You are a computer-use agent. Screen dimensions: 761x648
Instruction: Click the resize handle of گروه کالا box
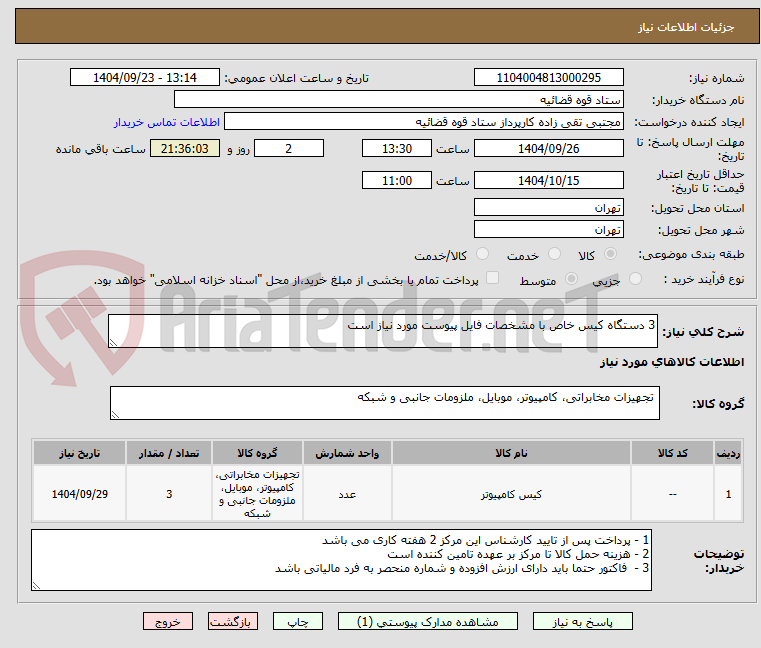115,415
